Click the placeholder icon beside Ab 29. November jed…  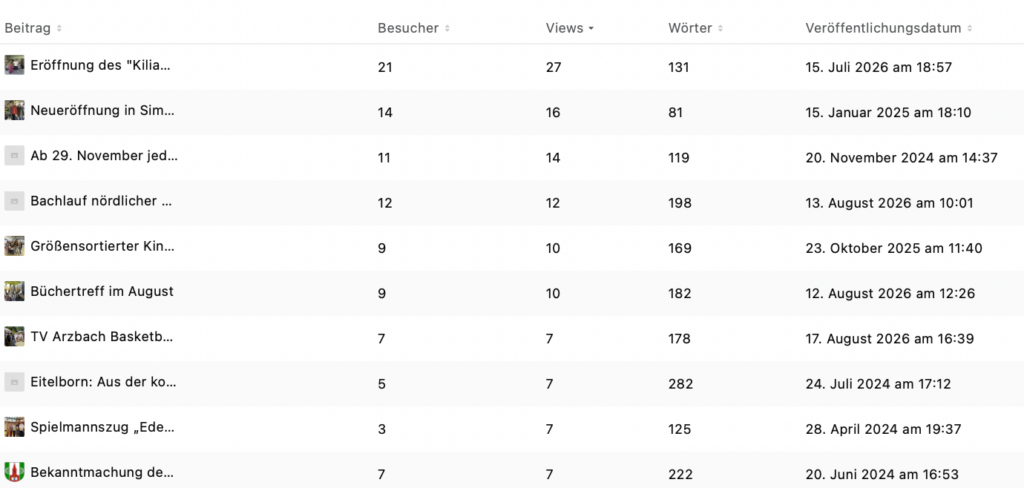(14, 155)
